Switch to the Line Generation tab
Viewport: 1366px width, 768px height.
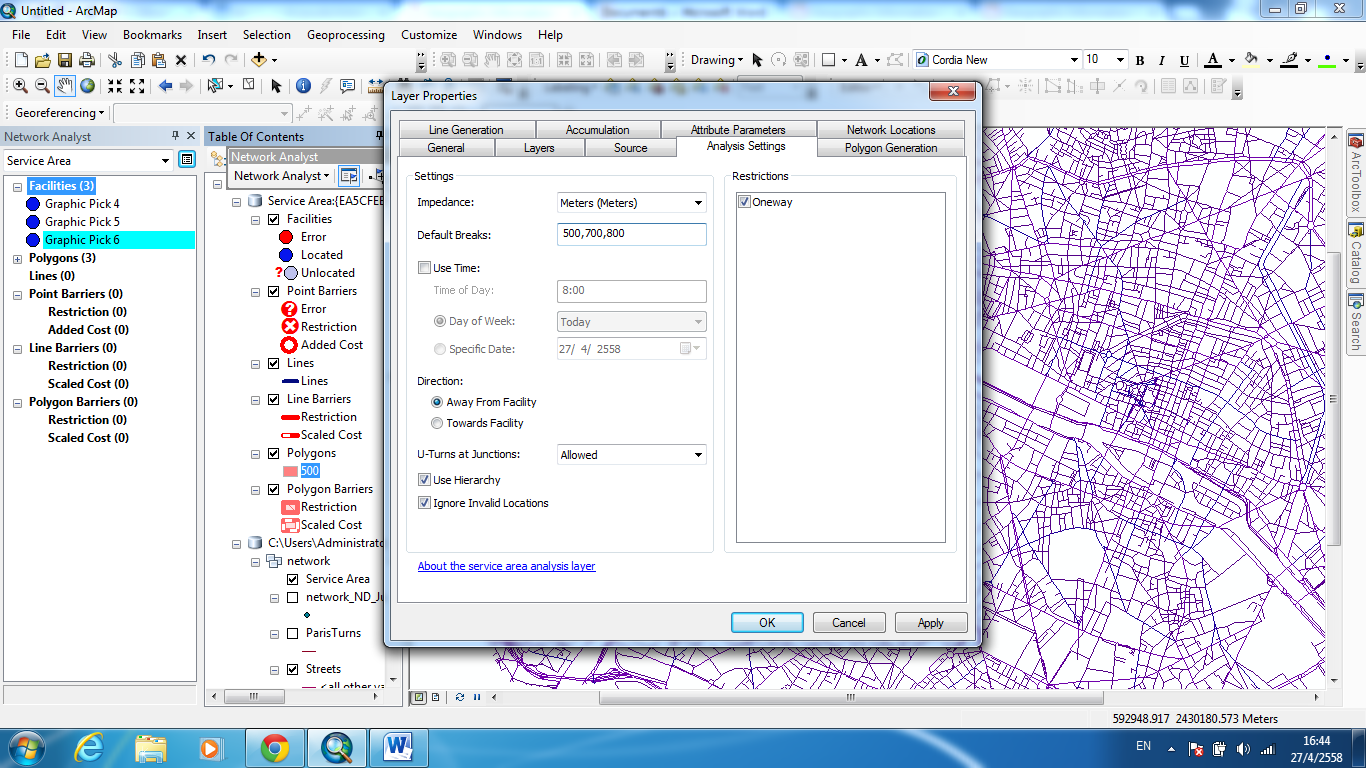[466, 130]
